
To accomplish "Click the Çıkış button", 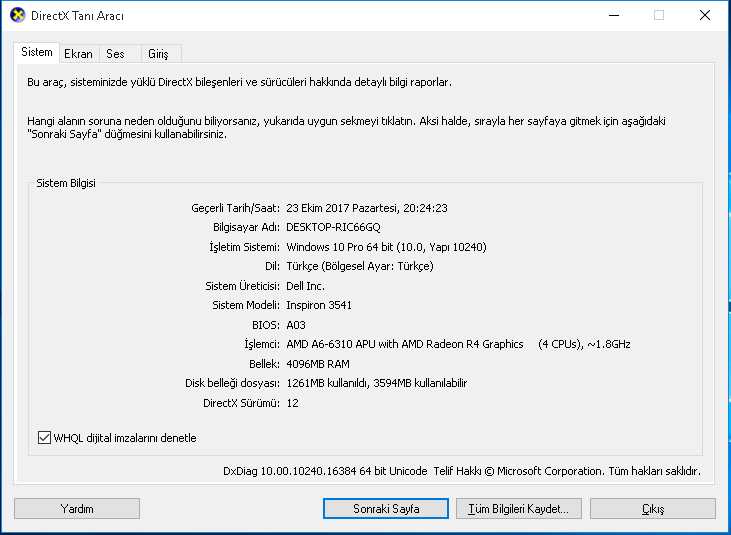I will [653, 508].
